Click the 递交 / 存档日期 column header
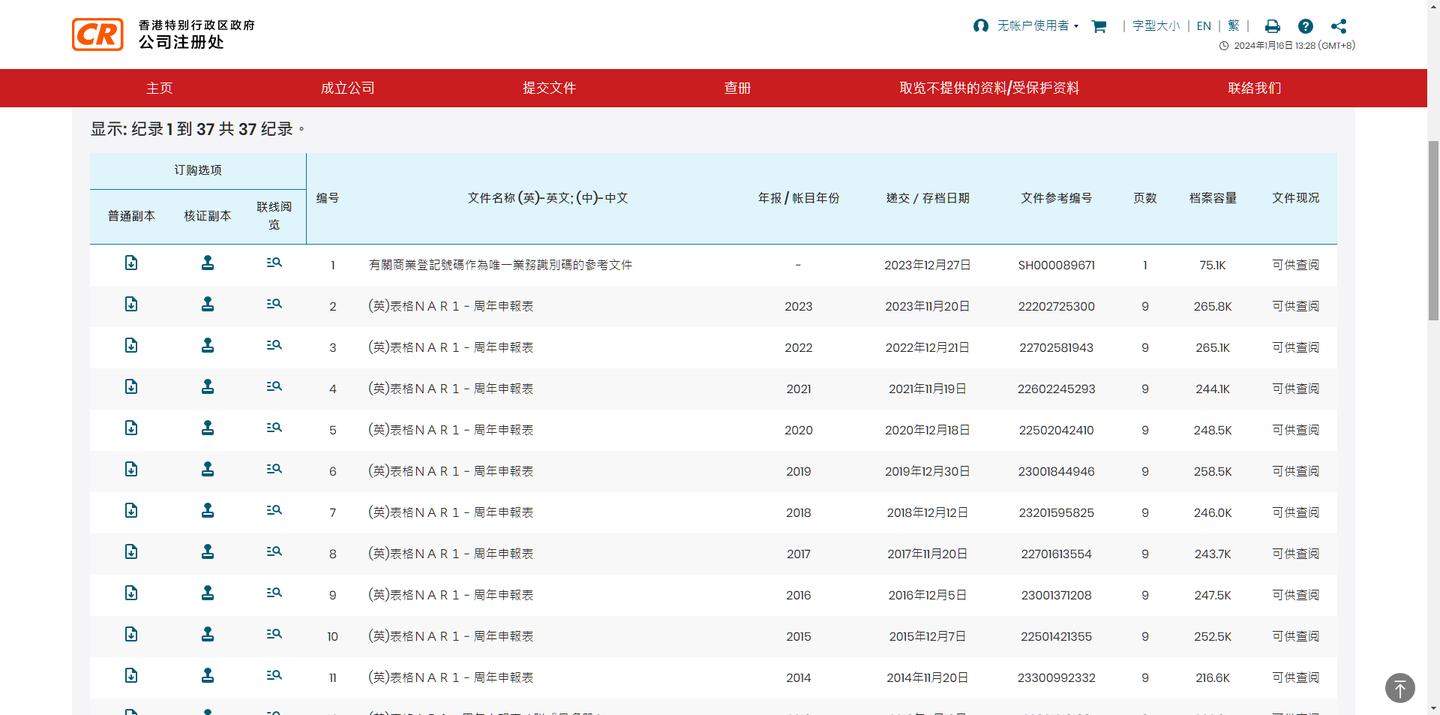 pyautogui.click(x=927, y=198)
